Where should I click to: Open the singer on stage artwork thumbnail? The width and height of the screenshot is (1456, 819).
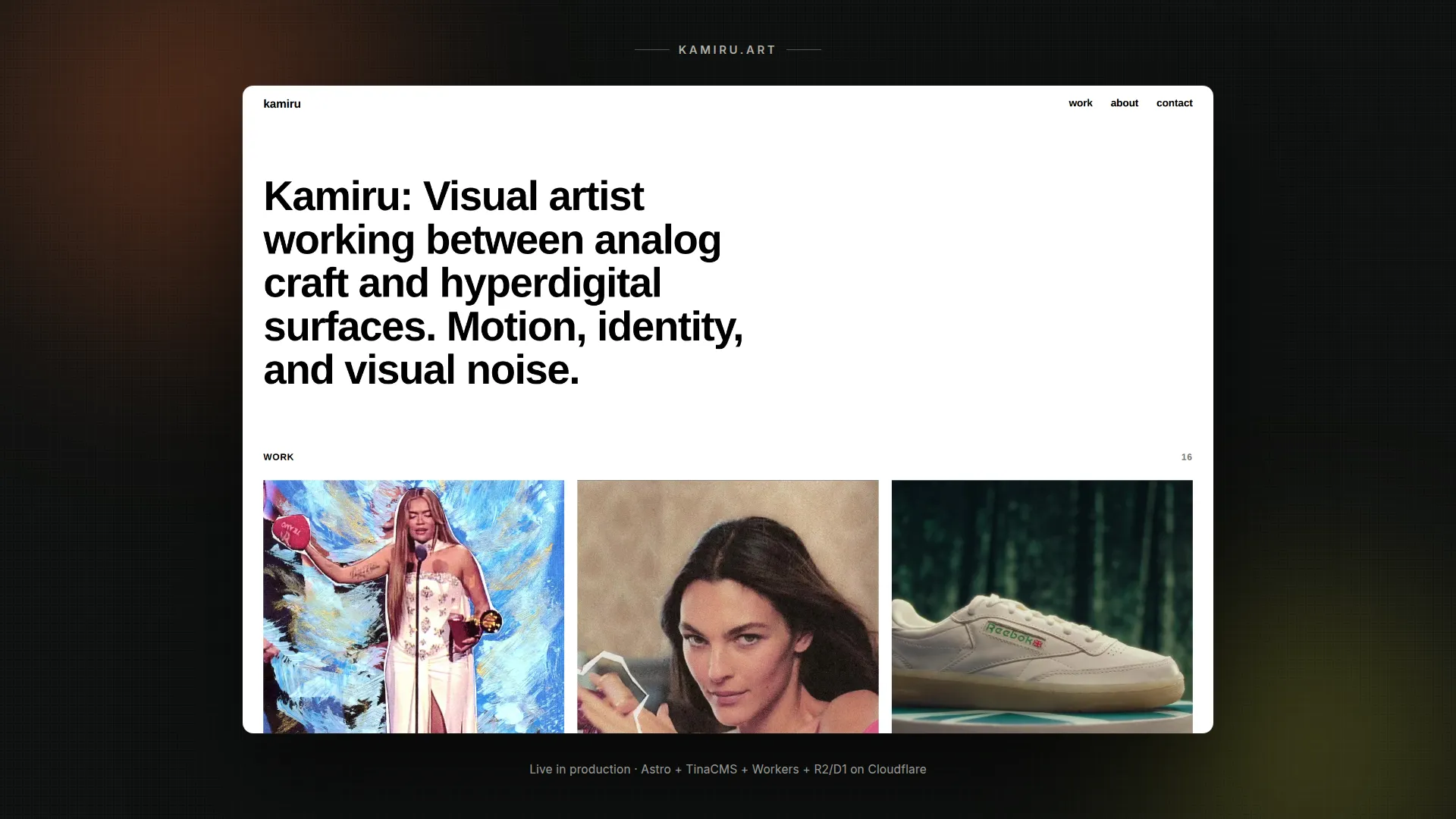tap(413, 607)
